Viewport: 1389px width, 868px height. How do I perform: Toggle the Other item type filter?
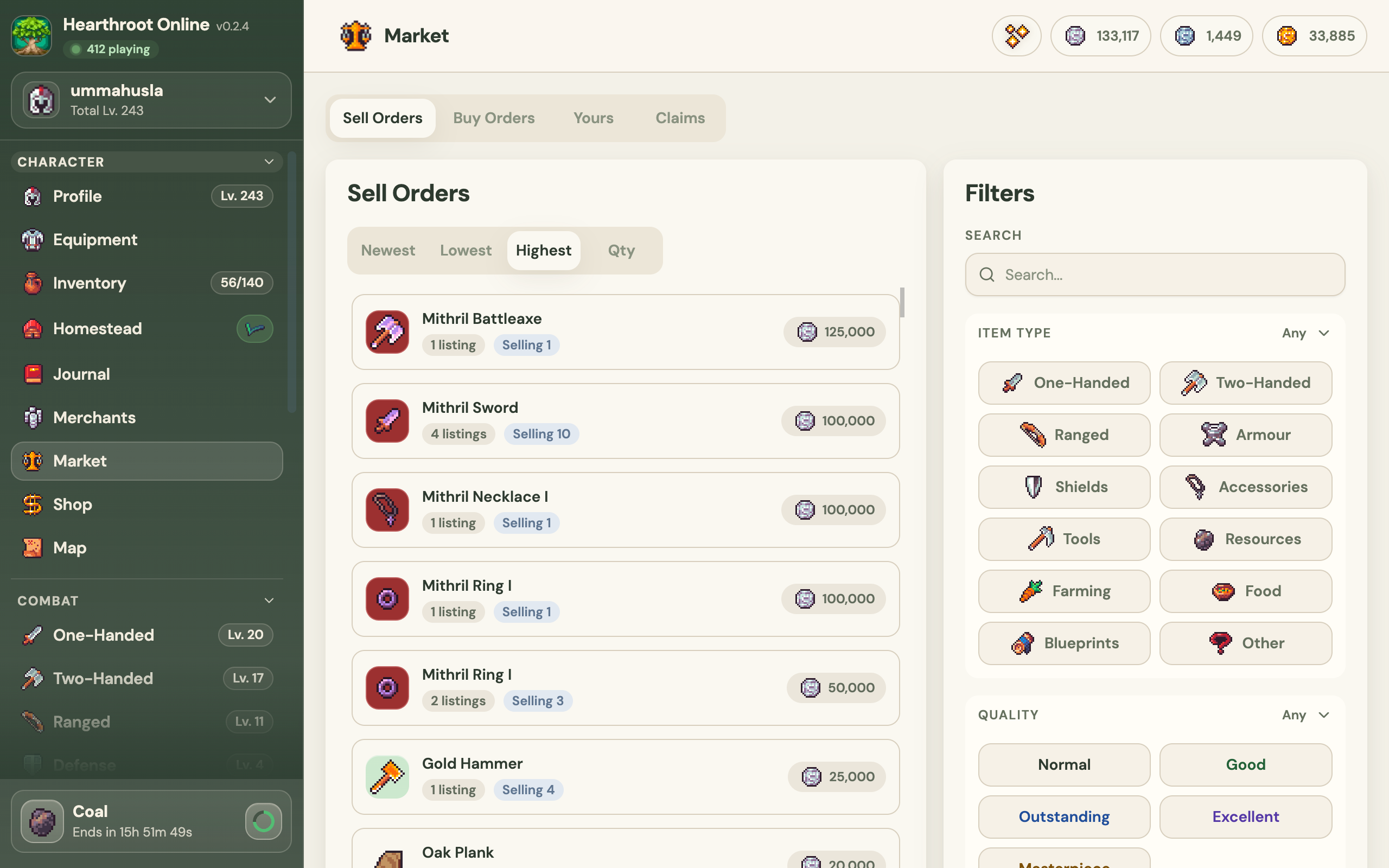click(x=1246, y=643)
